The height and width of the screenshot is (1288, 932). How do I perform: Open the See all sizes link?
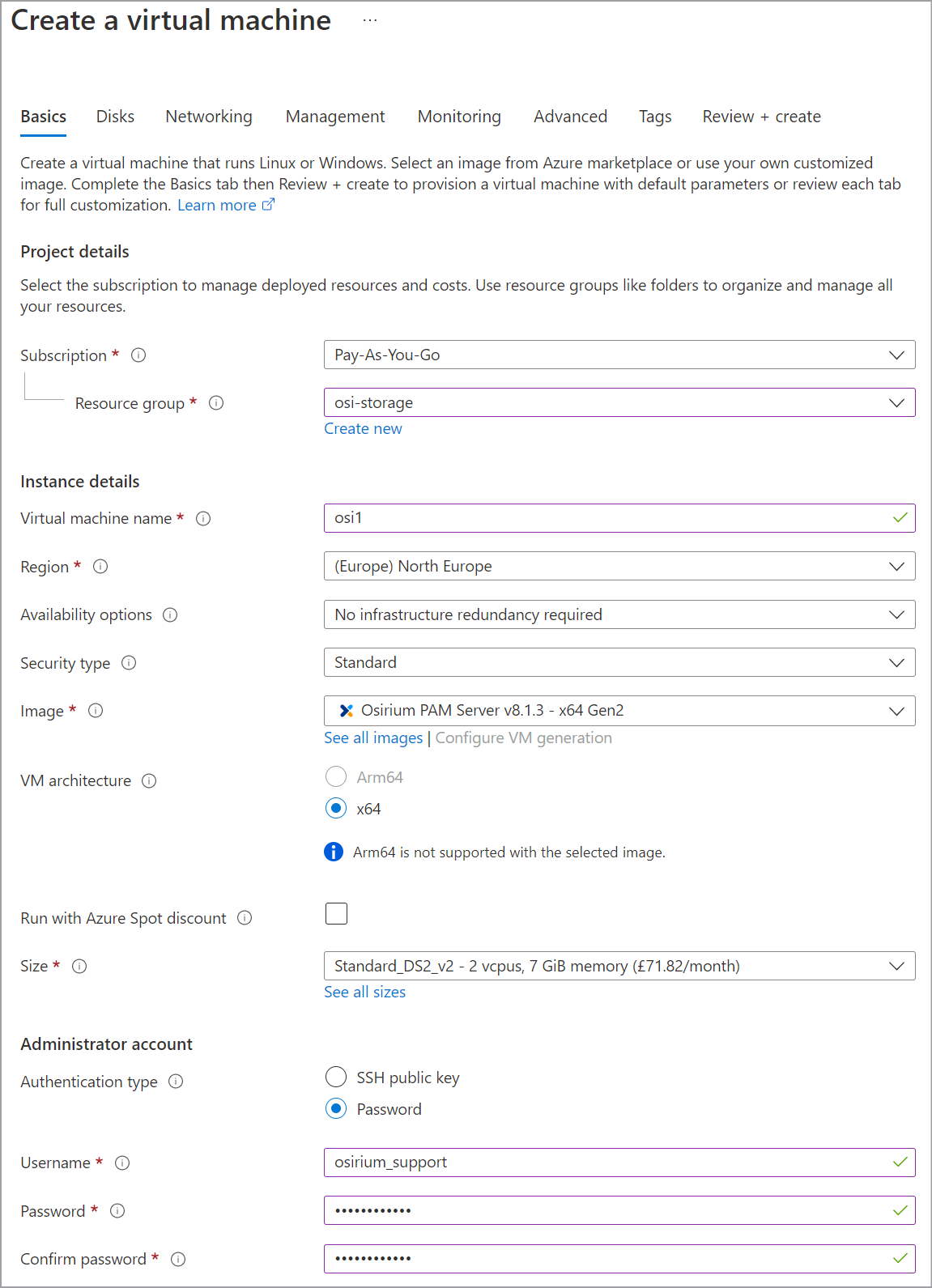(364, 993)
